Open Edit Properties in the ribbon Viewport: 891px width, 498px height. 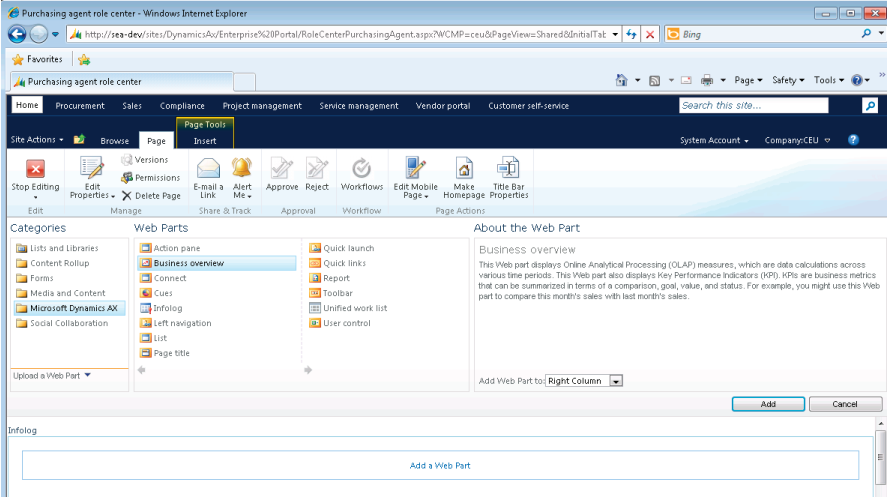pyautogui.click(x=92, y=177)
